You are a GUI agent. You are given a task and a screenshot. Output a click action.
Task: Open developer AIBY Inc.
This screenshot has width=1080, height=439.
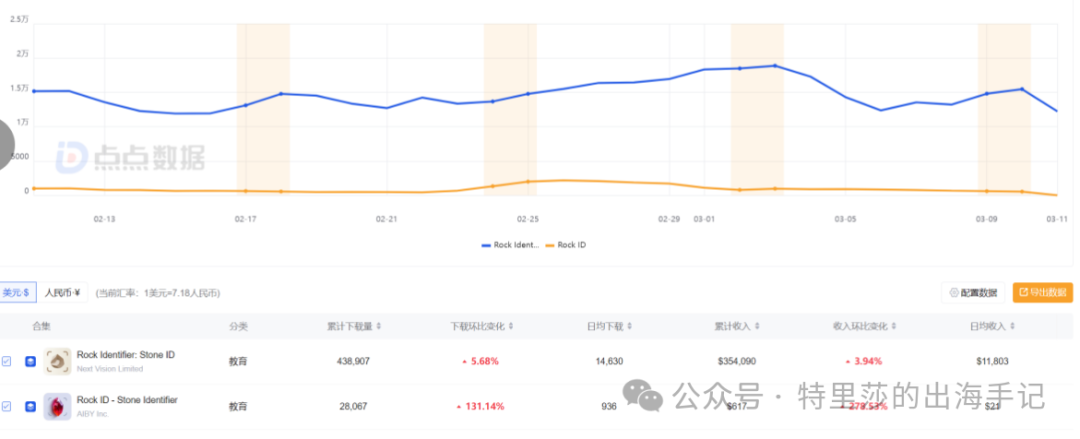(x=92, y=414)
